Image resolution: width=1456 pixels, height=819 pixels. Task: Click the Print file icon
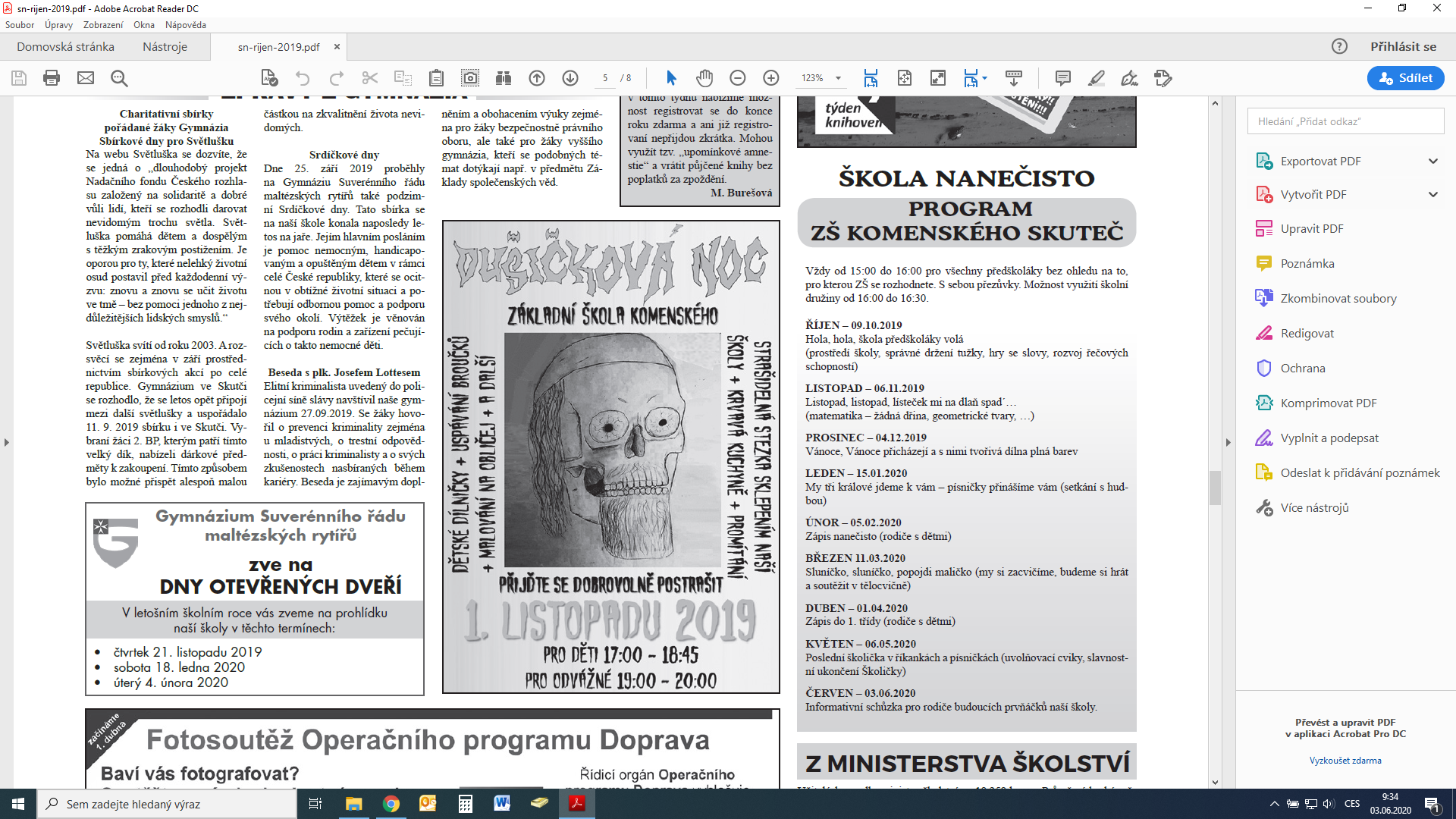52,78
